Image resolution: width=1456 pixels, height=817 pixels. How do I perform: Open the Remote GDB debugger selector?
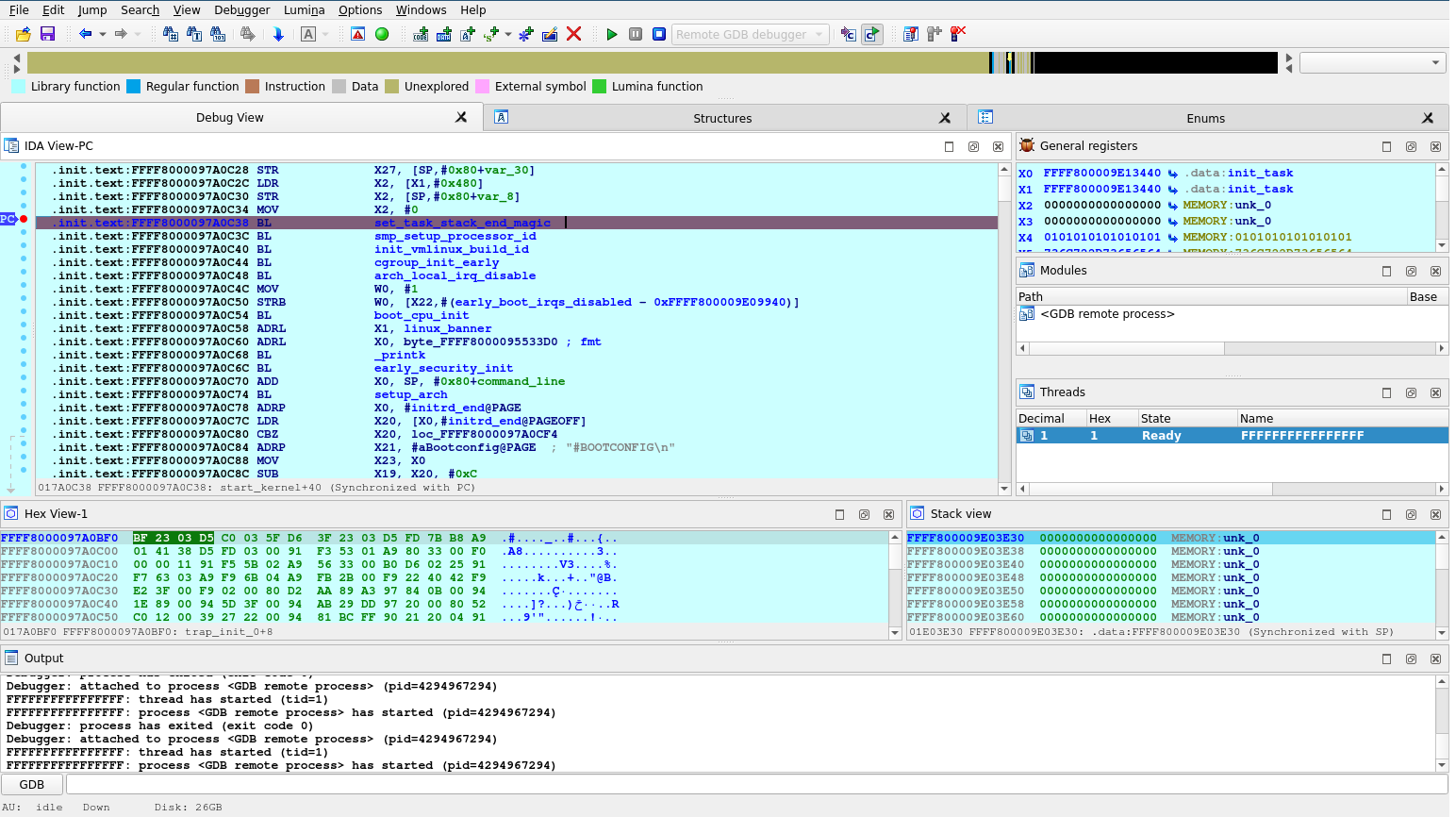click(750, 34)
